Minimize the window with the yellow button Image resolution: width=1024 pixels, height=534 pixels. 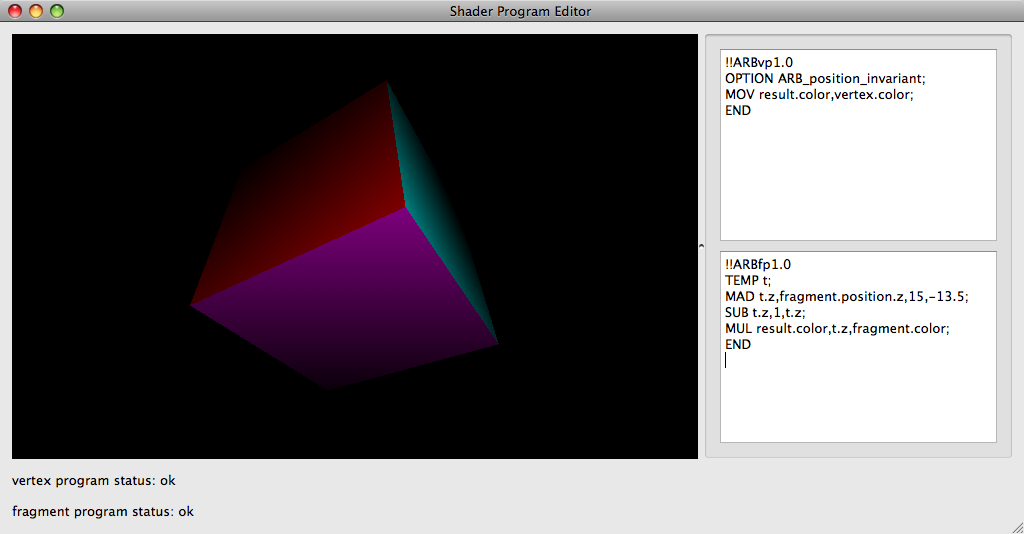36,11
